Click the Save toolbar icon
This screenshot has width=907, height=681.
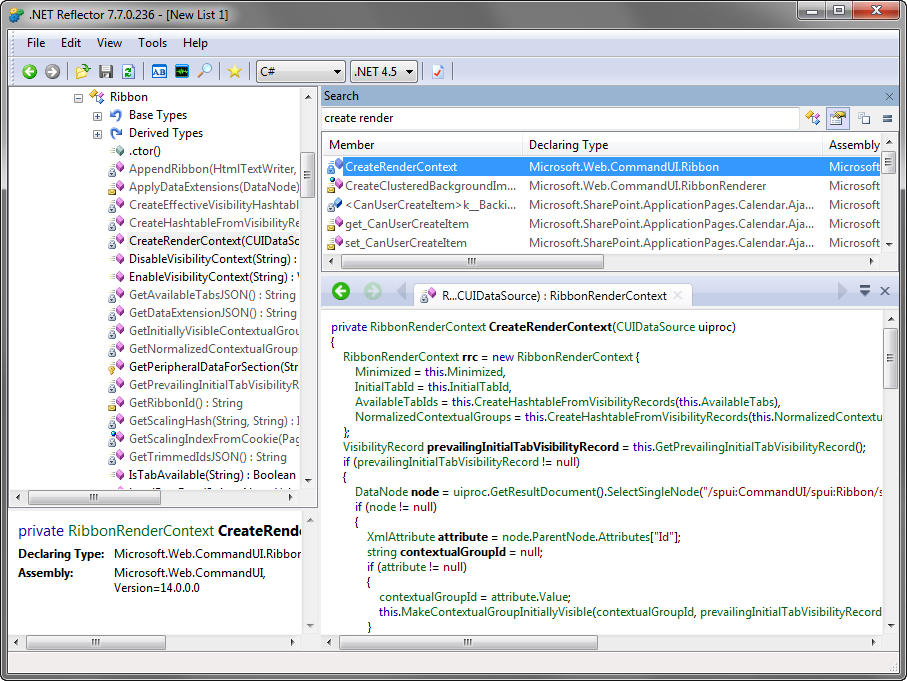(x=105, y=71)
